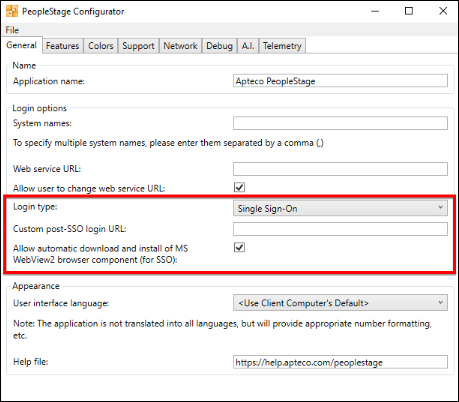Toggle Allow user to change web service URL
Viewport: 459px width, 402px height.
239,187
